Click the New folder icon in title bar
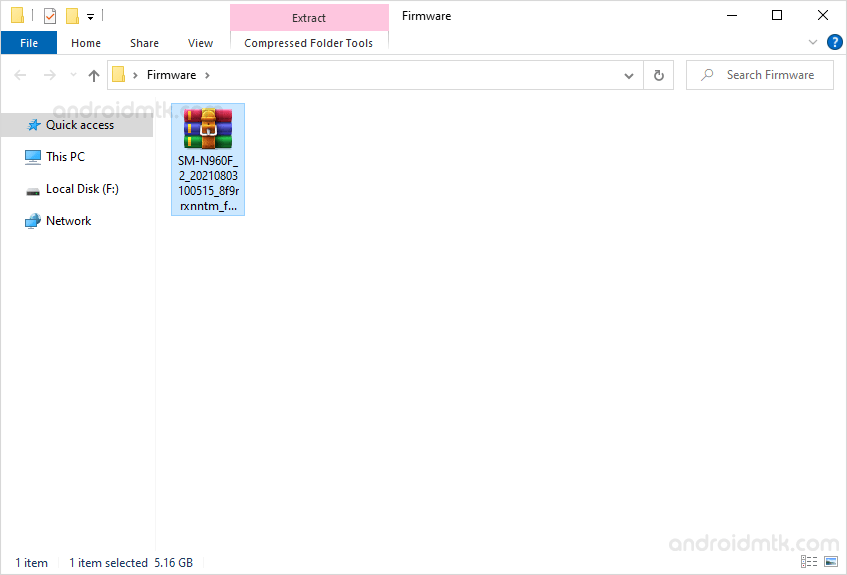 72,16
